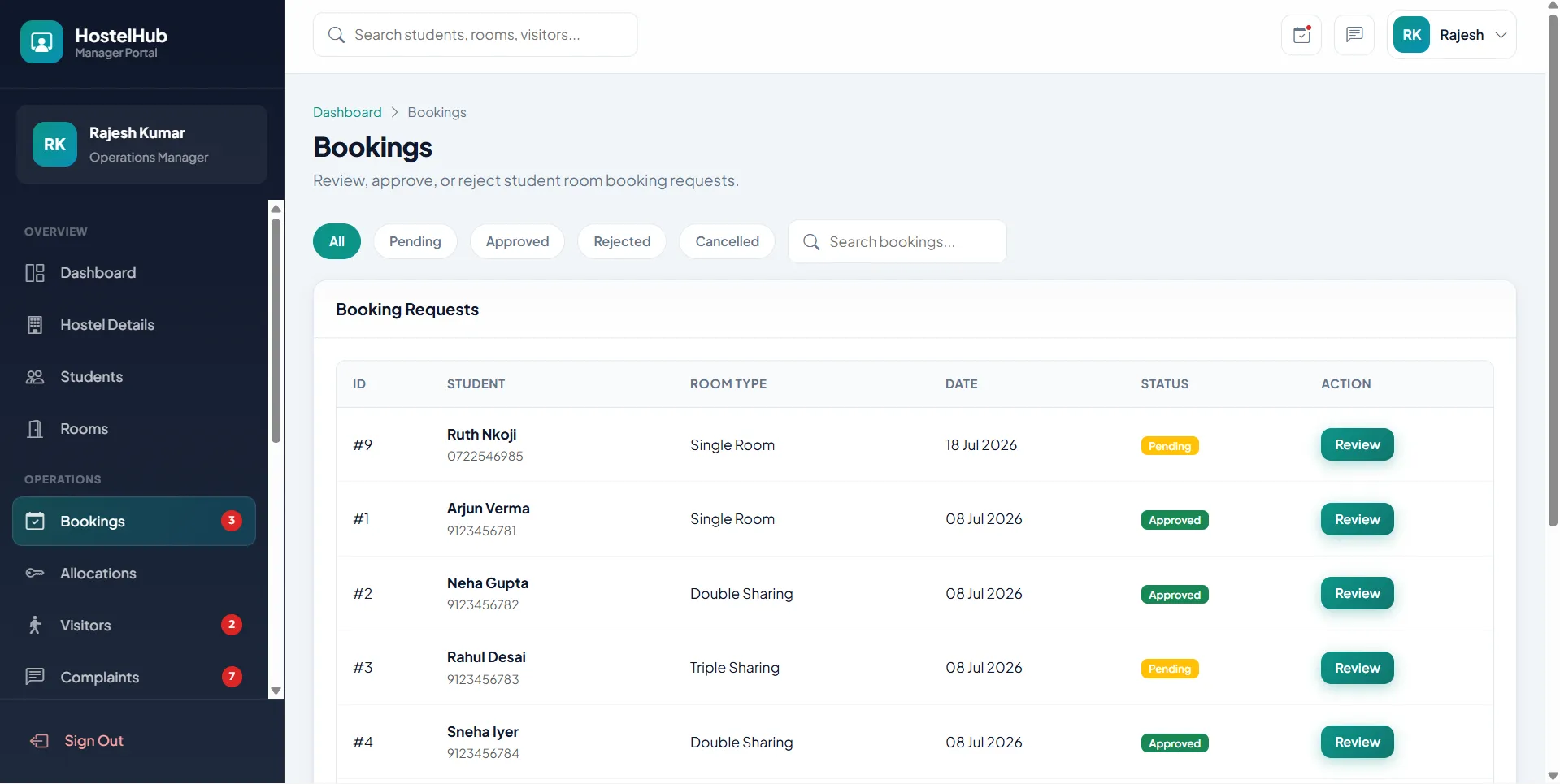Go to Students section
Viewport: 1560px width, 784px height.
134,377
